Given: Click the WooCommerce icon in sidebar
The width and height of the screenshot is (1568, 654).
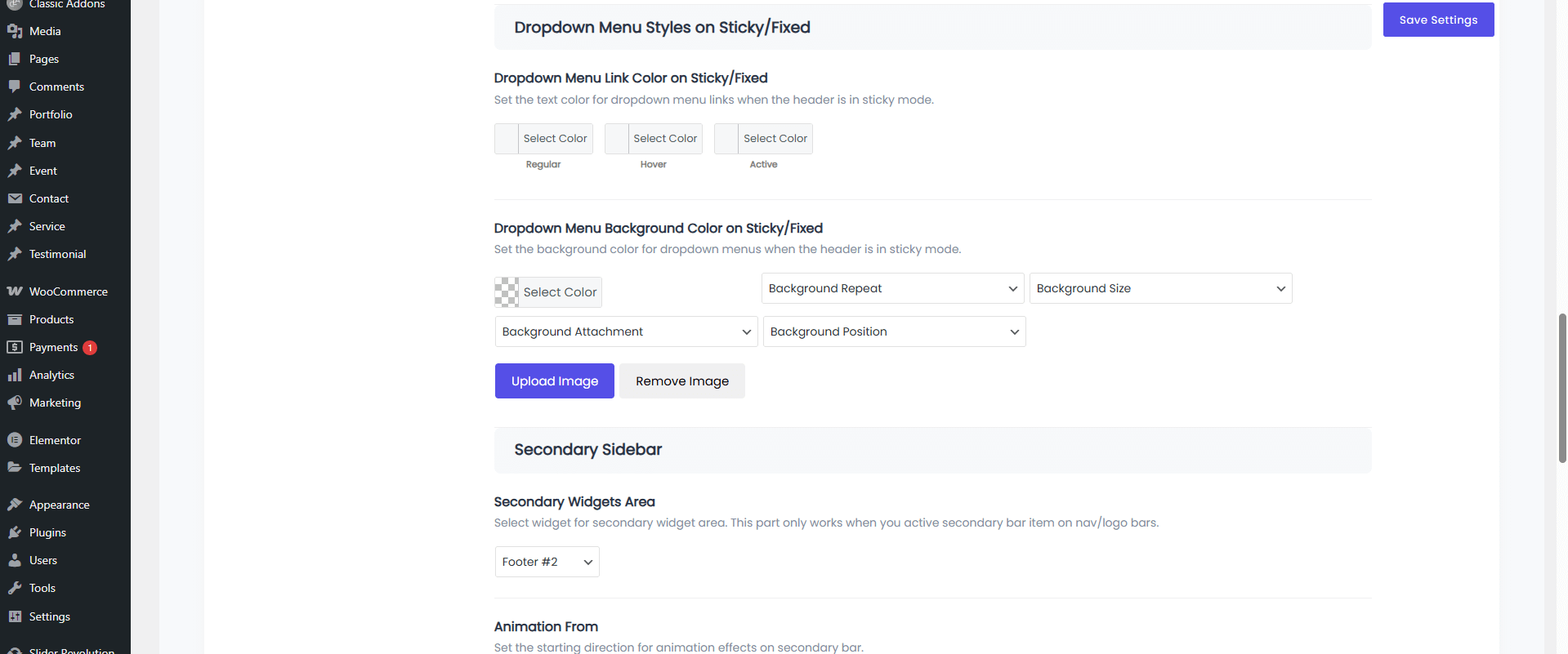Looking at the screenshot, I should click(15, 291).
